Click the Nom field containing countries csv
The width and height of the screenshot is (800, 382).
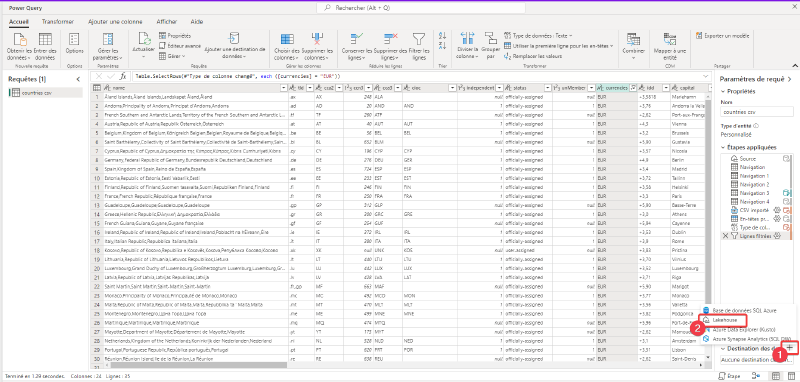point(757,112)
